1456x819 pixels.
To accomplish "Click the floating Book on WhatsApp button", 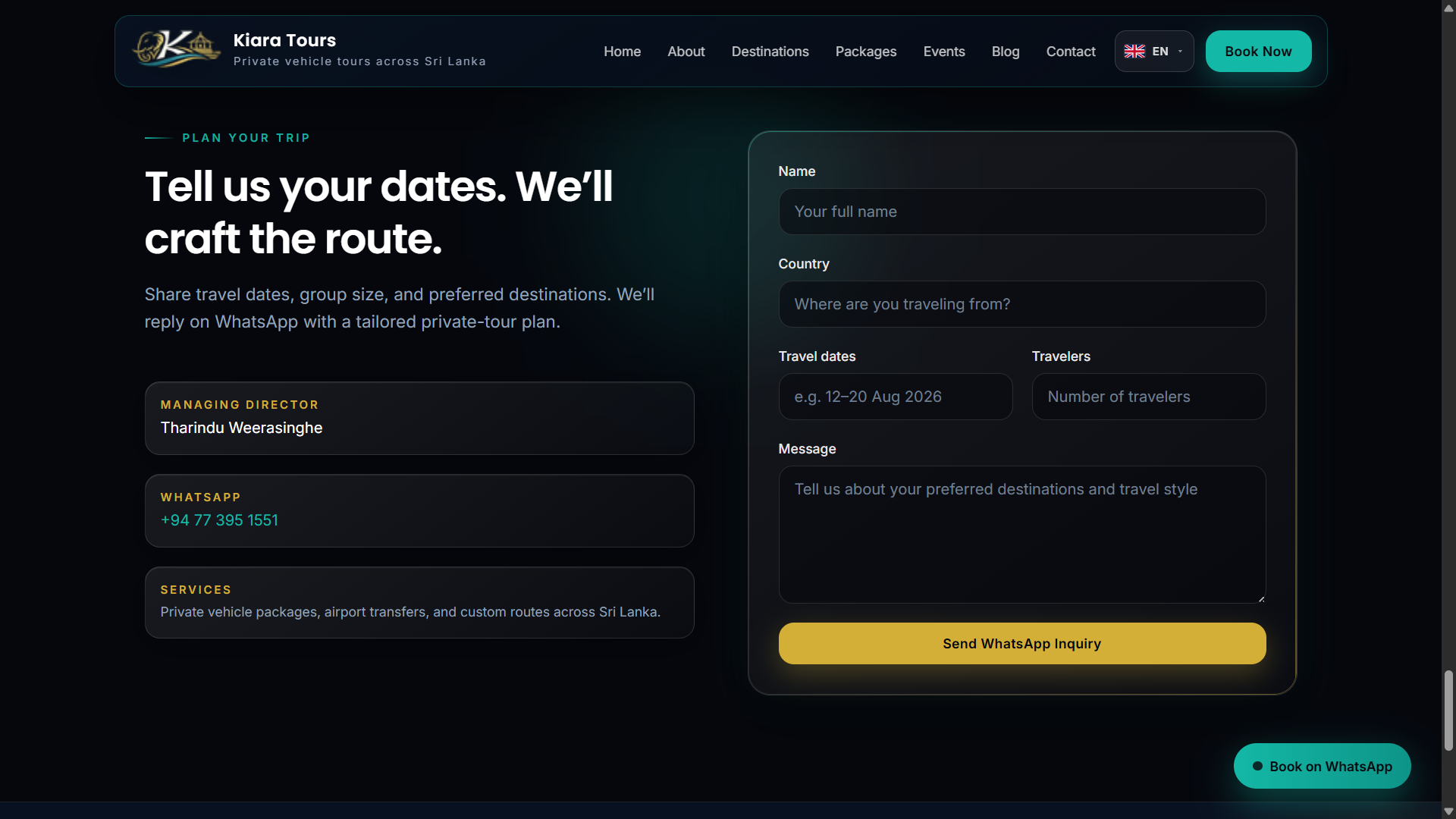I will [x=1322, y=766].
